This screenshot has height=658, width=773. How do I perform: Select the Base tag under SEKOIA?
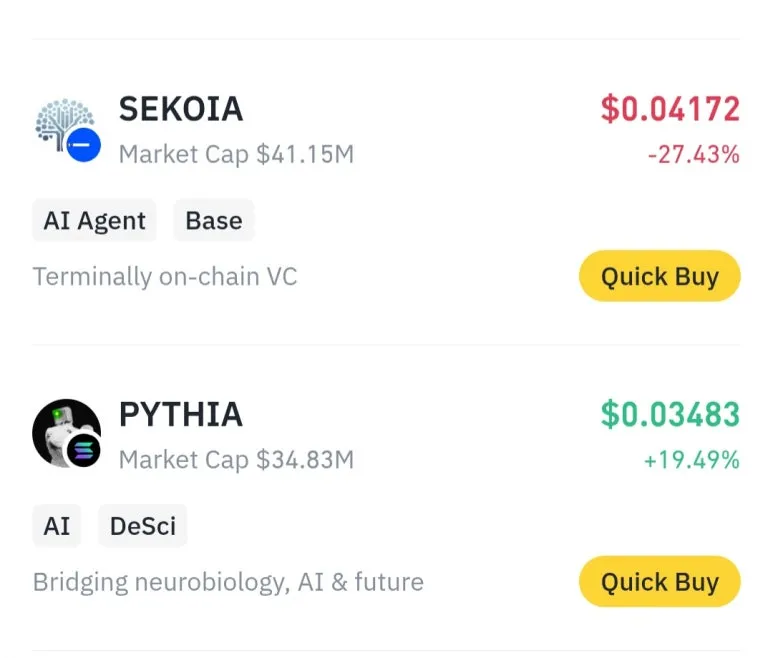pyautogui.click(x=214, y=221)
